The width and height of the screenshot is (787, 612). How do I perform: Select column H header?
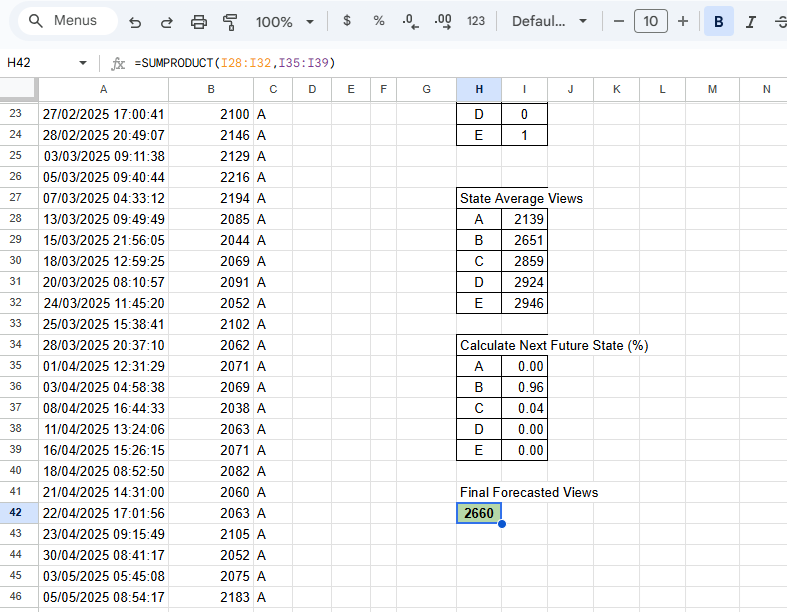(x=479, y=90)
